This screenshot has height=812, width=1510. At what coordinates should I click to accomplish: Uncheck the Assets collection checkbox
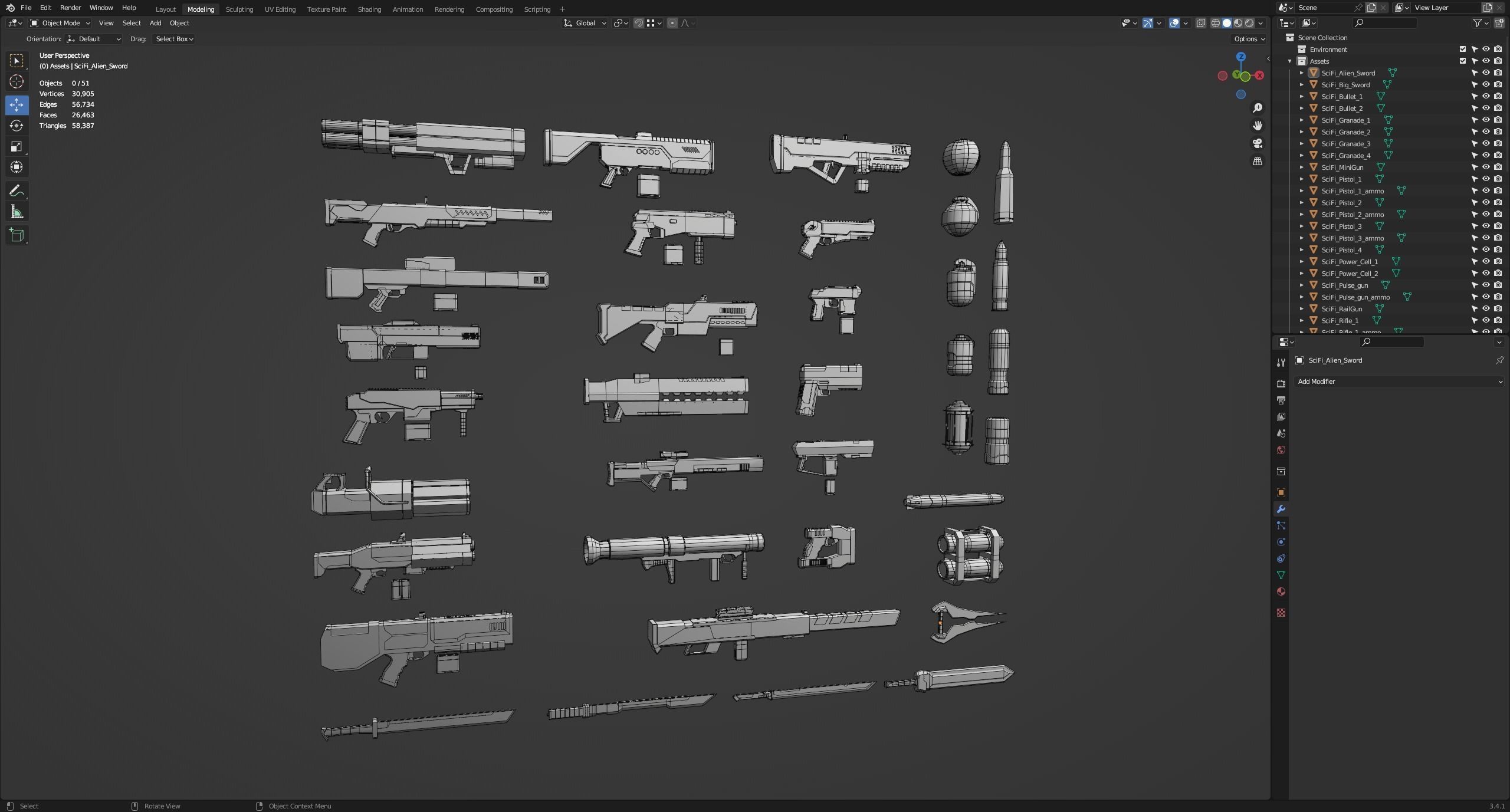pos(1463,61)
